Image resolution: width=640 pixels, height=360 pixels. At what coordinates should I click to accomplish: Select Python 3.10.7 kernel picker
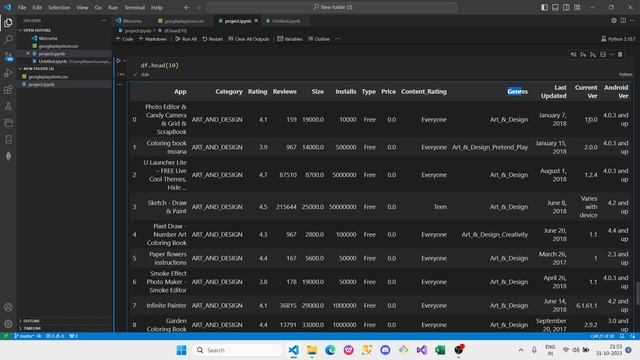point(618,39)
